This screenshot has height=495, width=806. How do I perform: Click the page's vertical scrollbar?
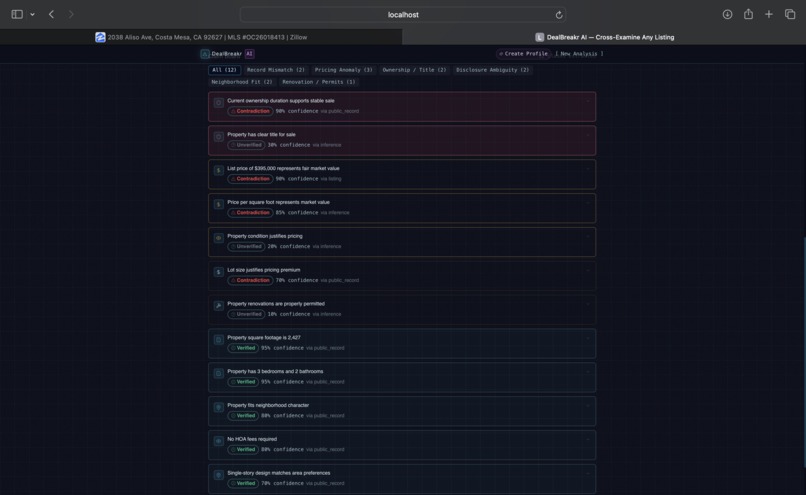click(x=804, y=352)
